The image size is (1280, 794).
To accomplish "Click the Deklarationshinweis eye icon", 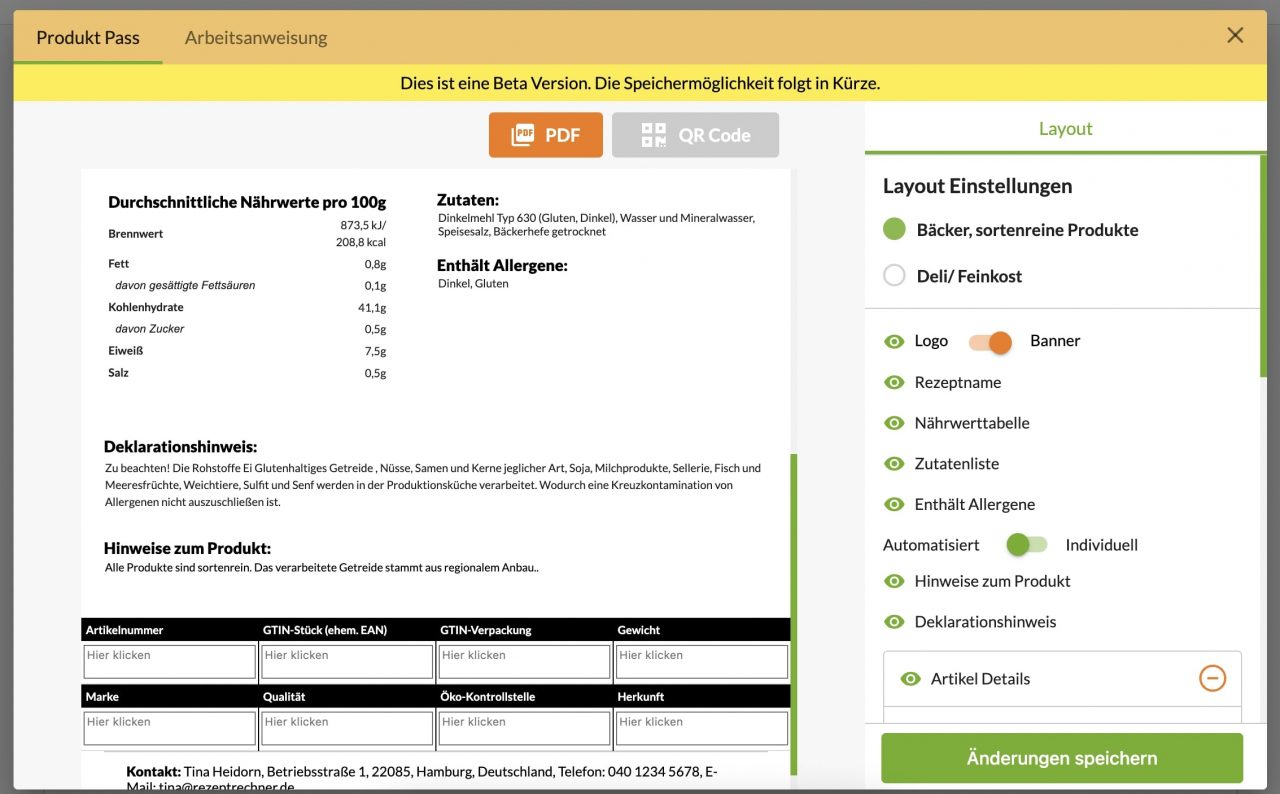I will coord(893,621).
